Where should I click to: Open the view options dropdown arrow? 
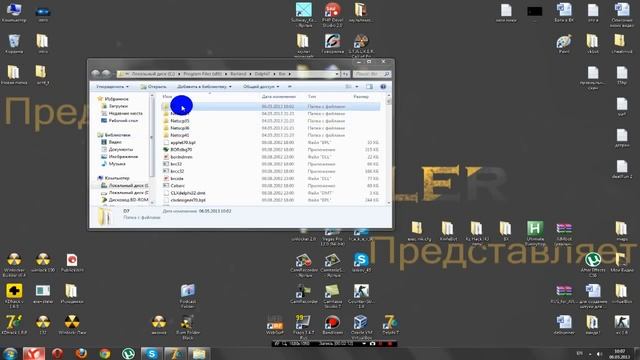pos(357,87)
